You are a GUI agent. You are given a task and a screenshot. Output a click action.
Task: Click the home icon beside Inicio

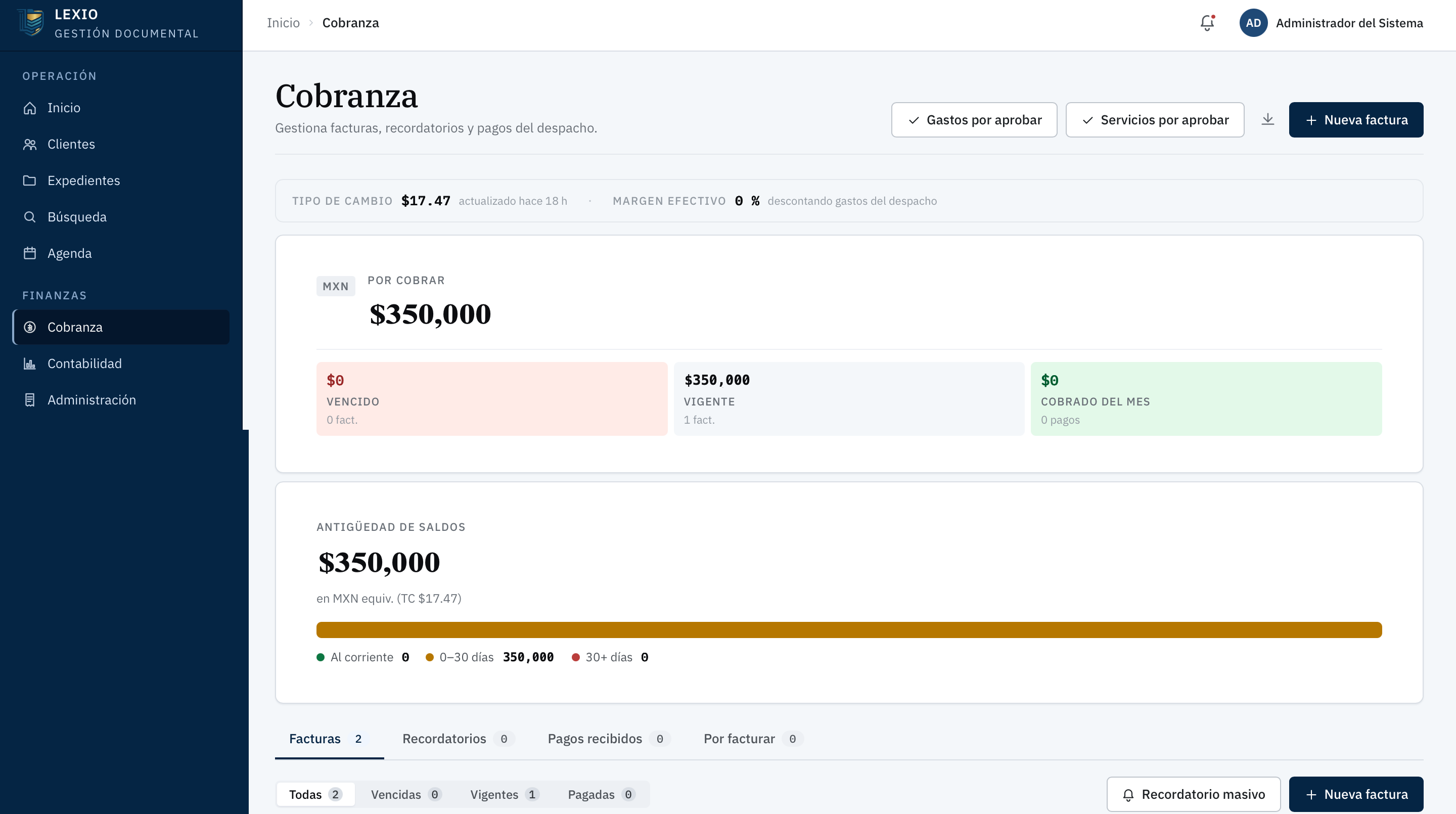click(x=30, y=107)
